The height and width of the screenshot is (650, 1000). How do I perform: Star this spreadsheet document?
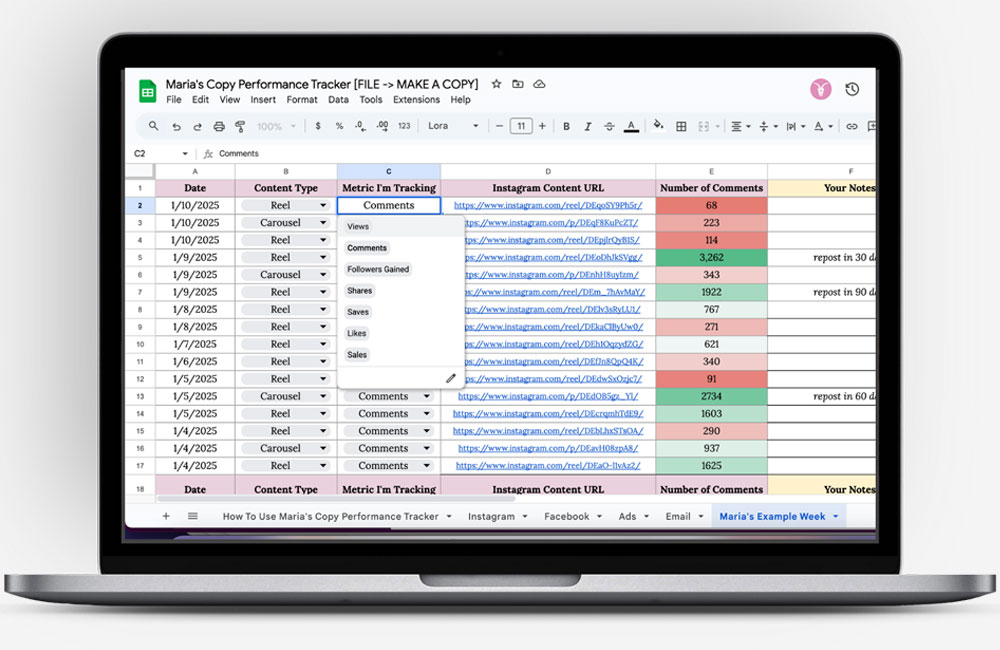(x=496, y=84)
